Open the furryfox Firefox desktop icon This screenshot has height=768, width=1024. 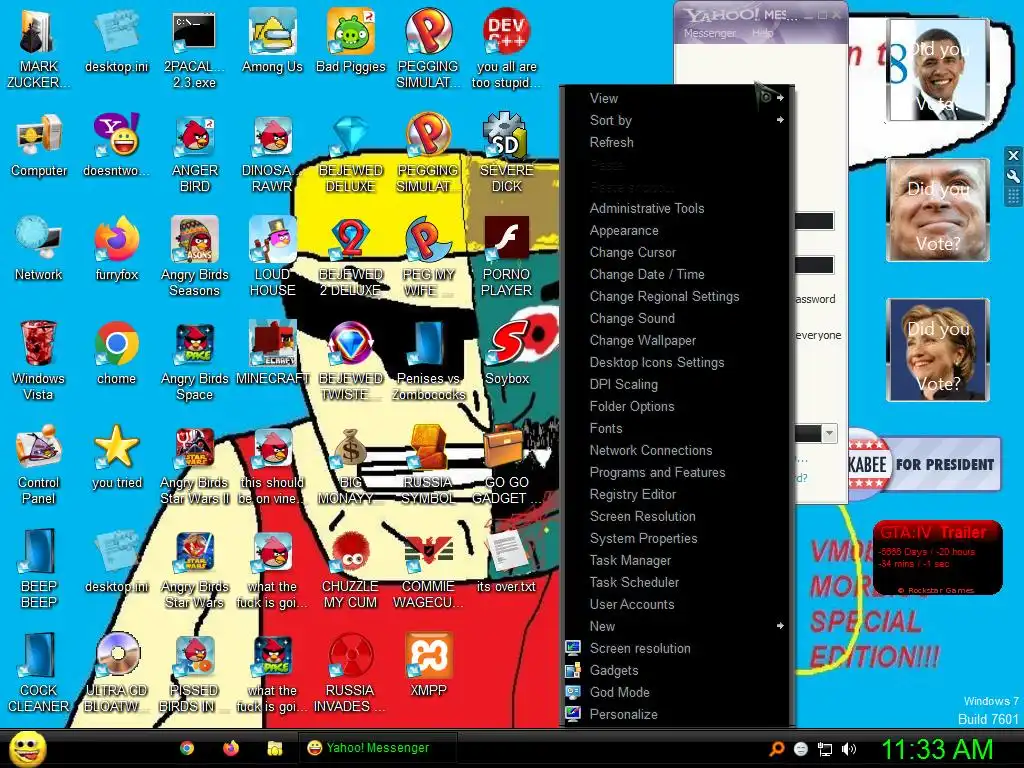tap(117, 249)
